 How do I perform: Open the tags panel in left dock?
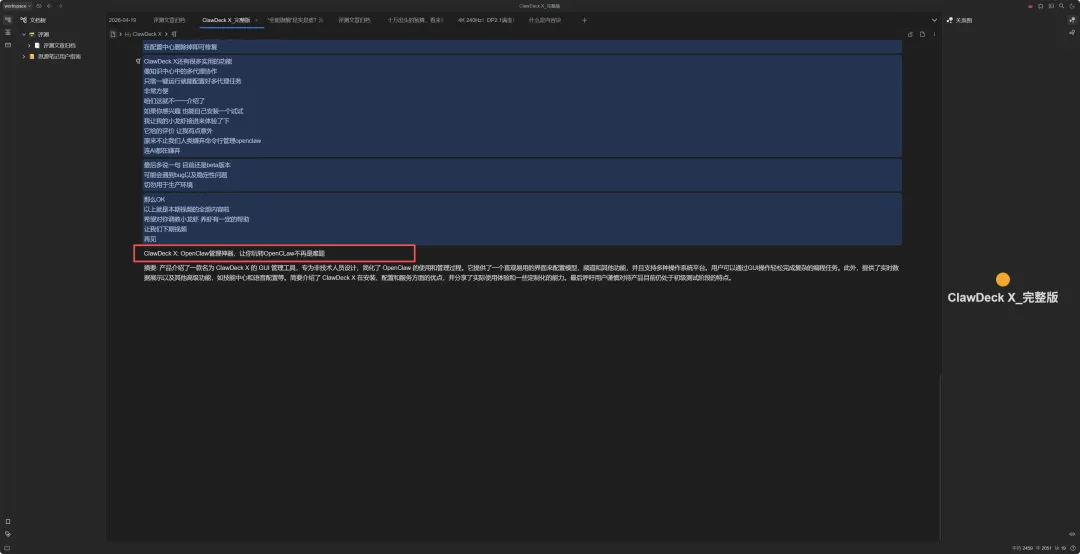tap(8, 534)
